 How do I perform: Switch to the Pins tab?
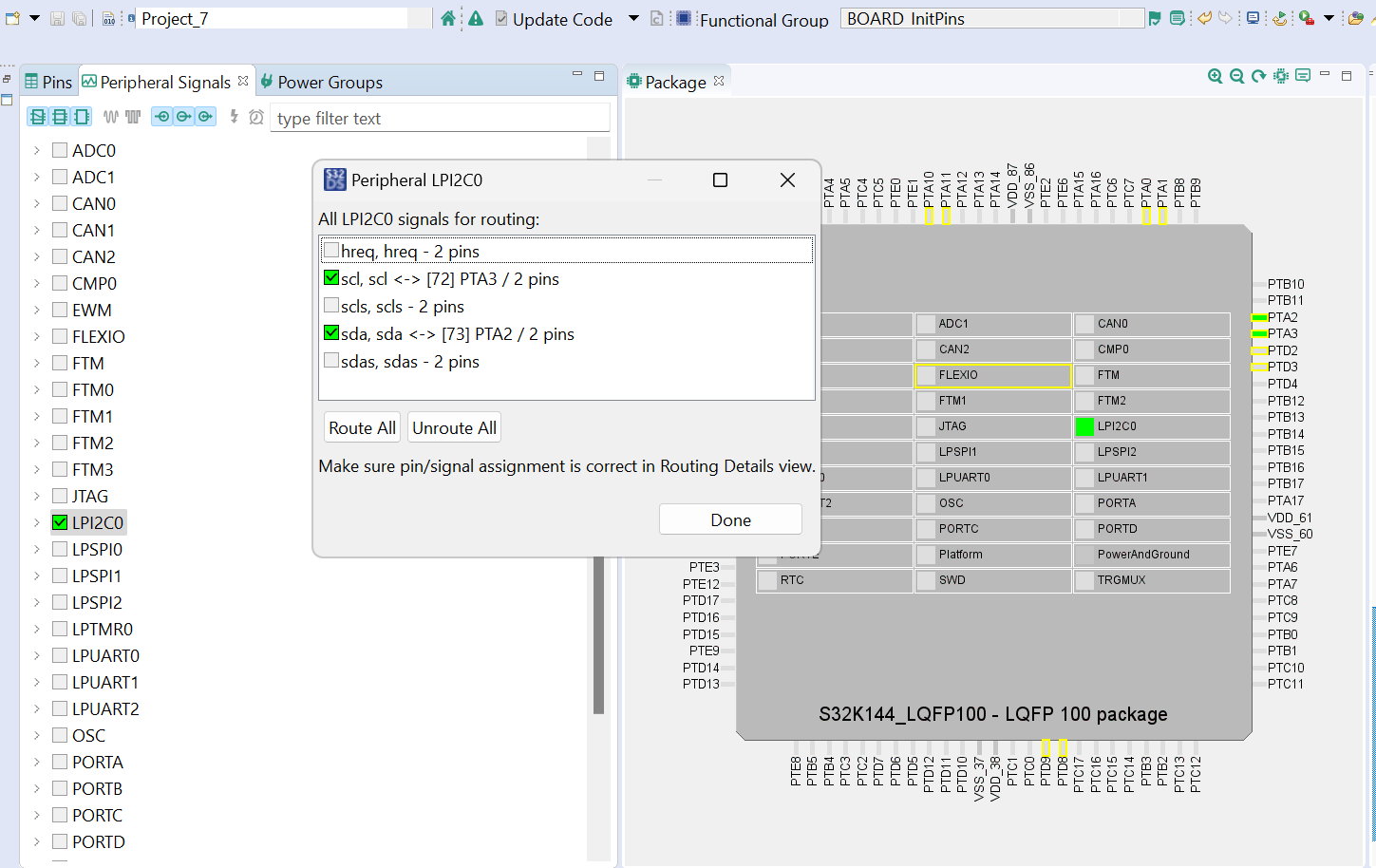point(47,82)
